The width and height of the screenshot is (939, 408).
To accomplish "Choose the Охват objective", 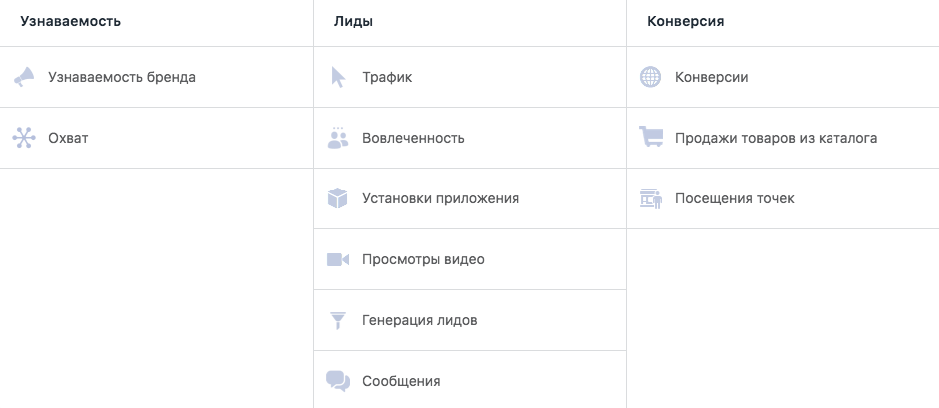I will tap(68, 138).
